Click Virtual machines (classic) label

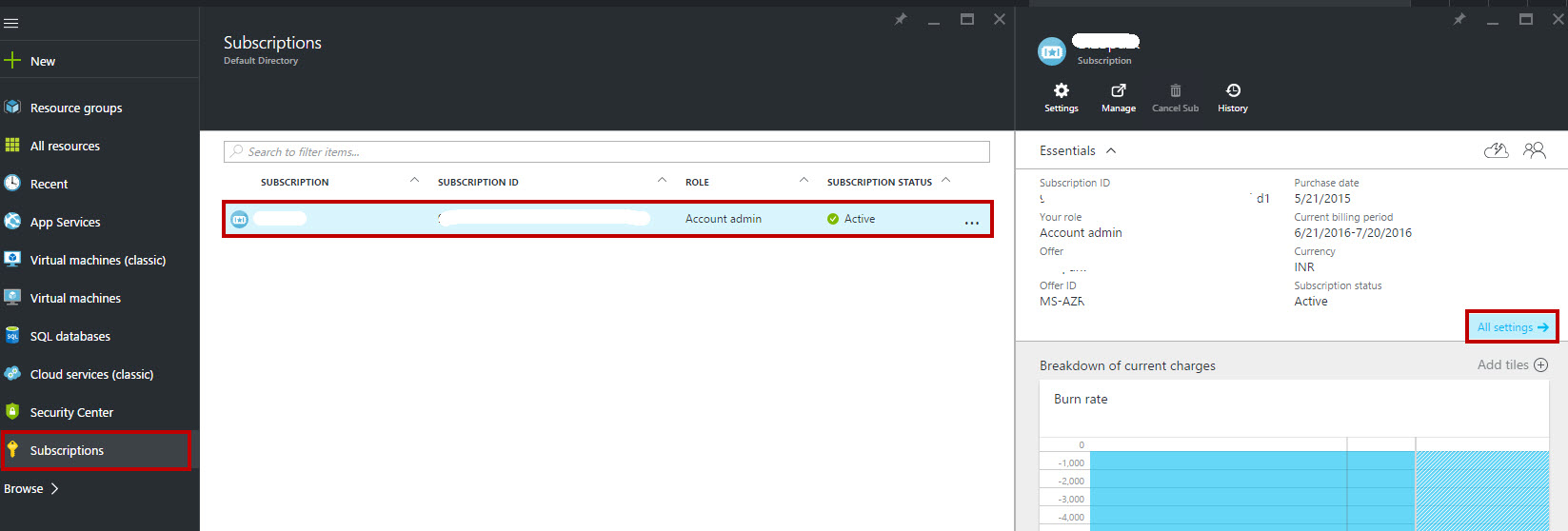click(x=98, y=260)
